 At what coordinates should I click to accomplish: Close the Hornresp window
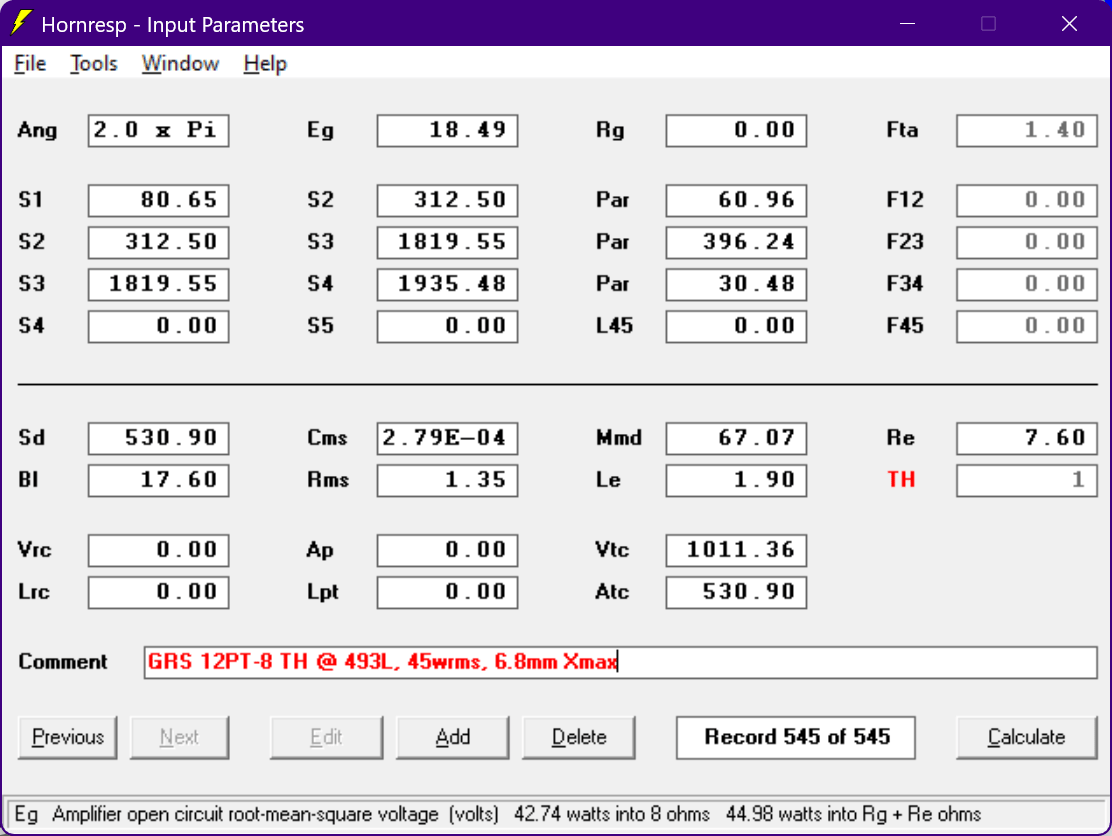[x=1069, y=23]
